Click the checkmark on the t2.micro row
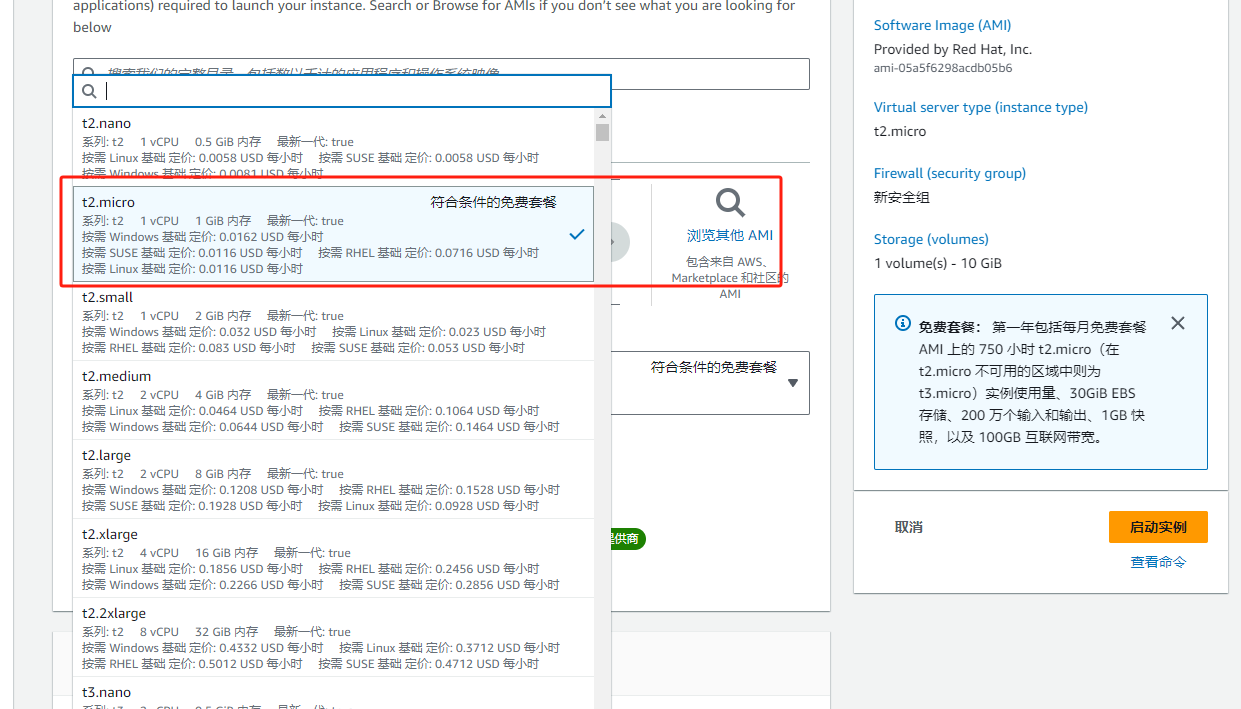 [577, 234]
